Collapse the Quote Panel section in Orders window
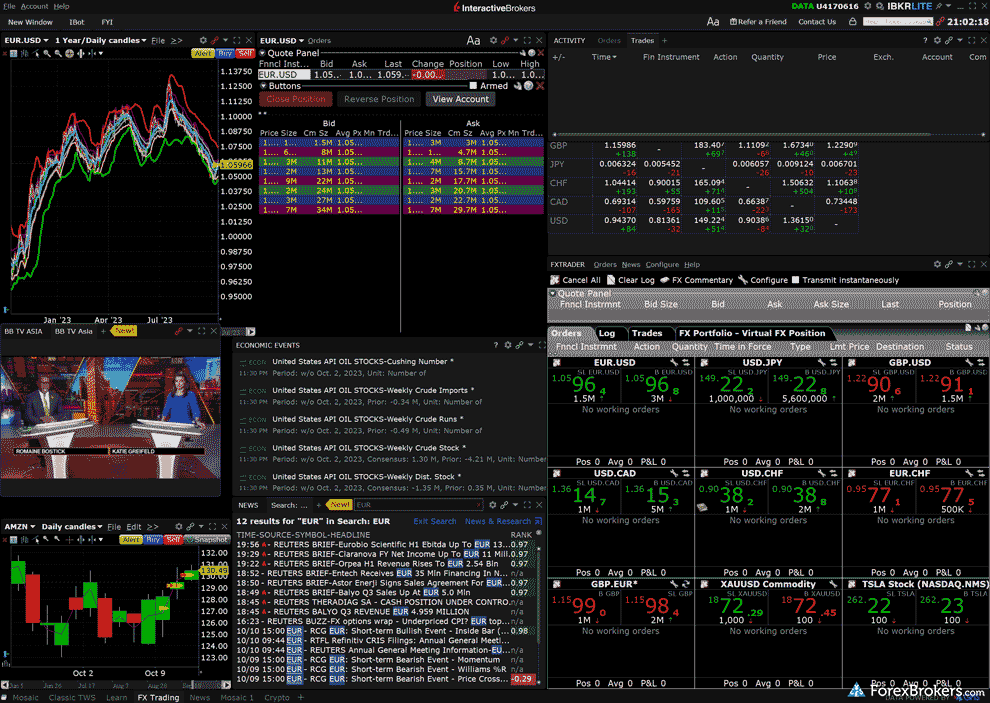990x703 pixels. coord(263,52)
